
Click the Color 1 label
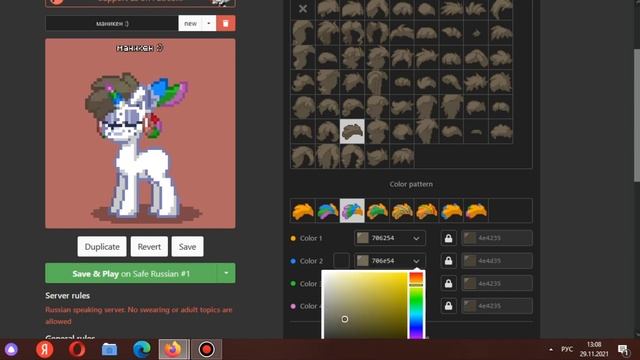tap(311, 238)
